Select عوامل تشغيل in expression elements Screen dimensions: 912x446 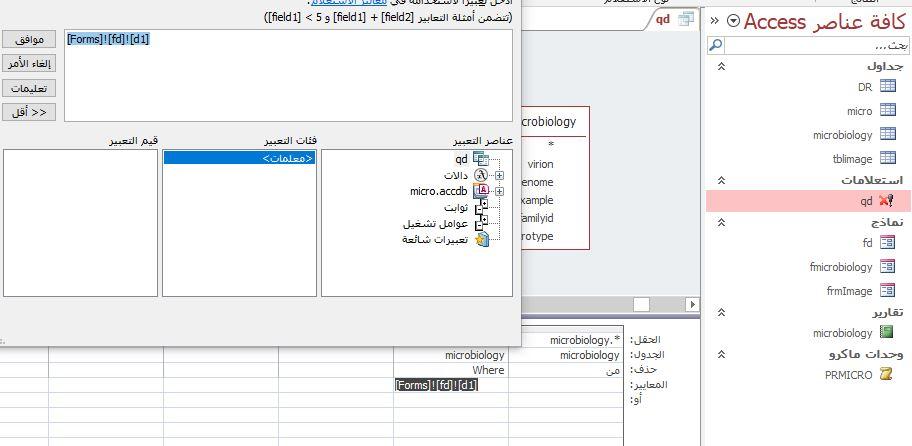pos(436,224)
